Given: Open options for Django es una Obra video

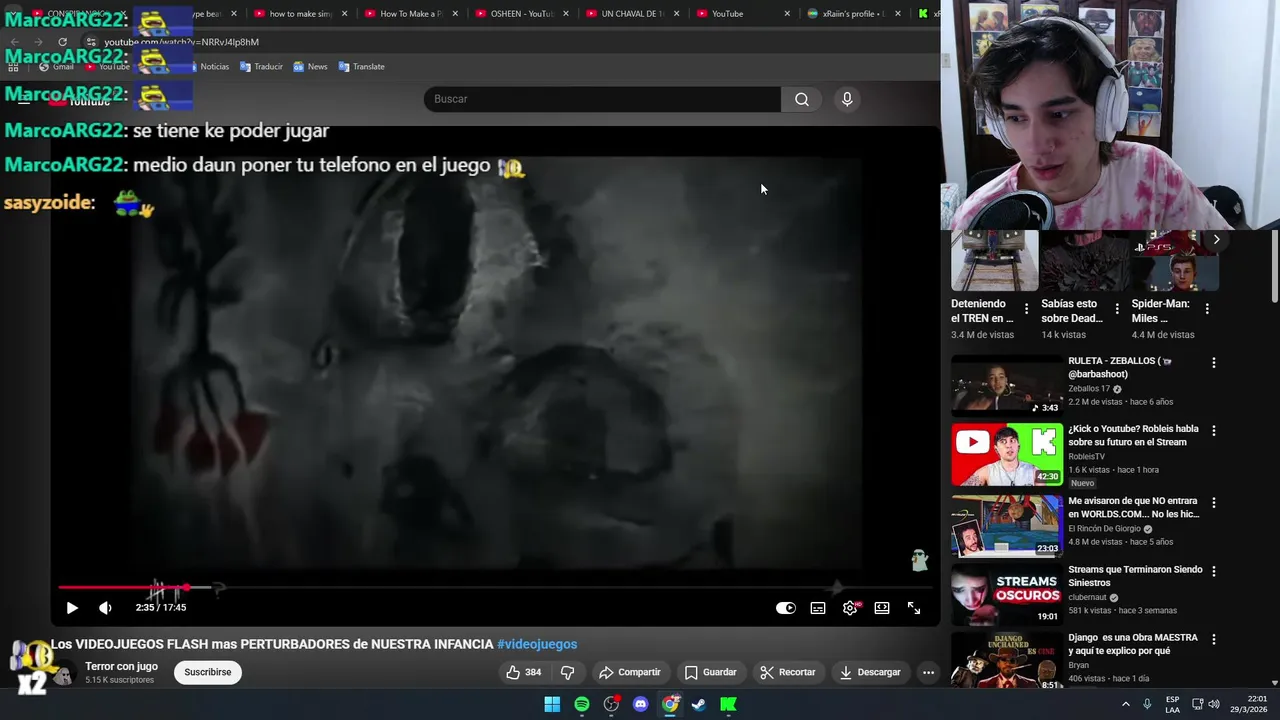Looking at the screenshot, I should tap(1214, 639).
